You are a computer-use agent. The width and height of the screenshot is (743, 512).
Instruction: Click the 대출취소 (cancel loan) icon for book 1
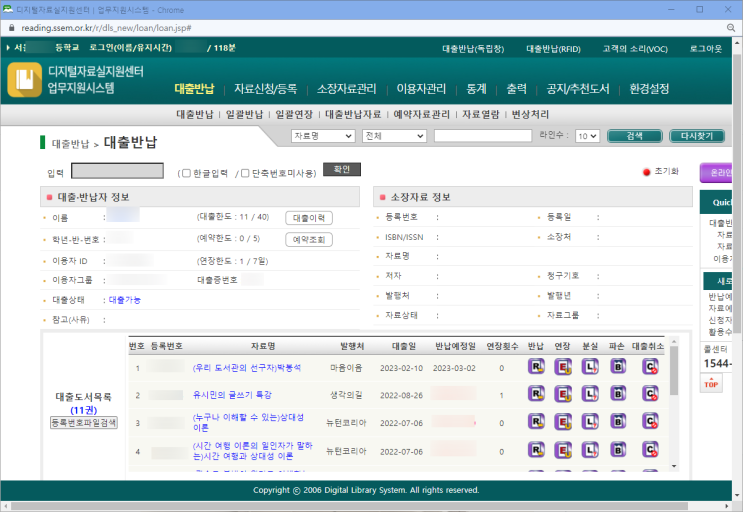pyautogui.click(x=650, y=367)
